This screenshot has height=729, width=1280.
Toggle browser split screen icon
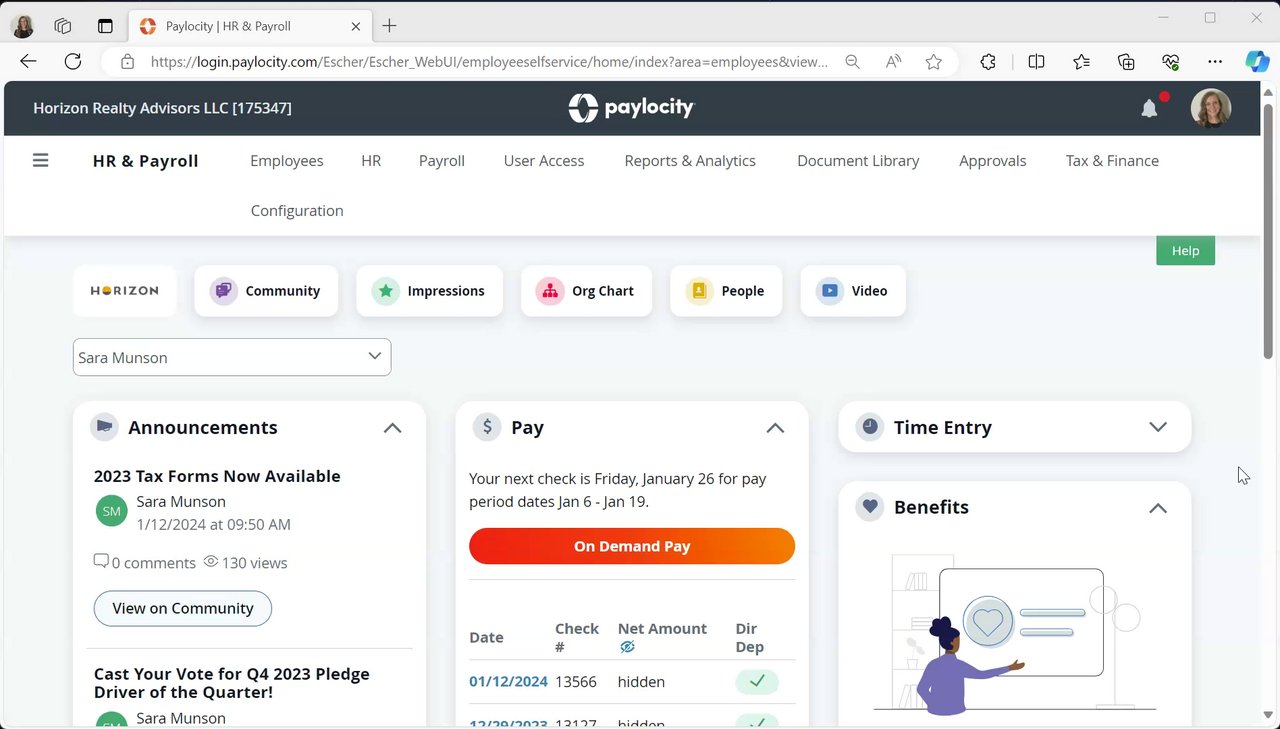1036,62
